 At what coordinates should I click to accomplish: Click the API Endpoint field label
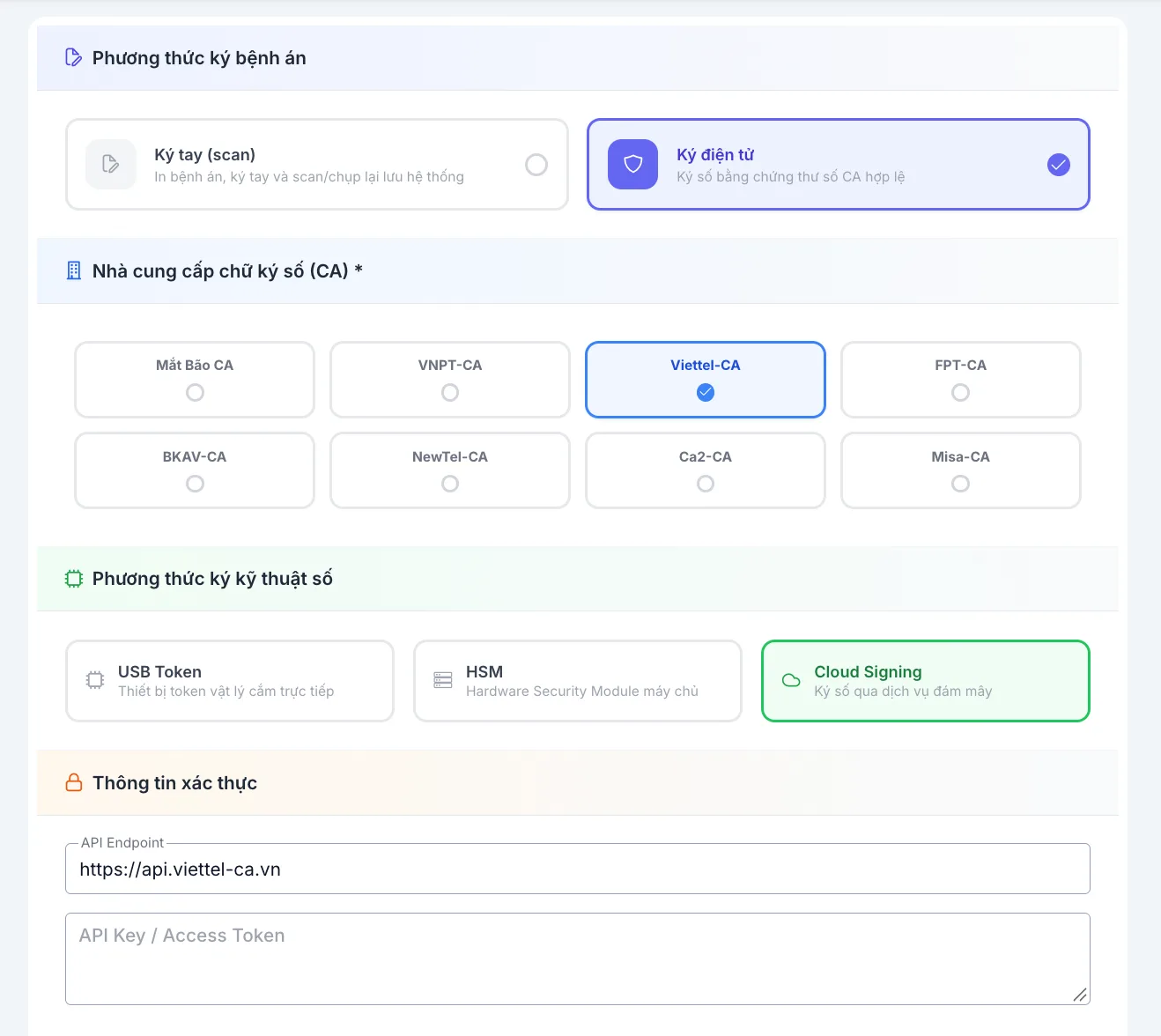click(122, 843)
